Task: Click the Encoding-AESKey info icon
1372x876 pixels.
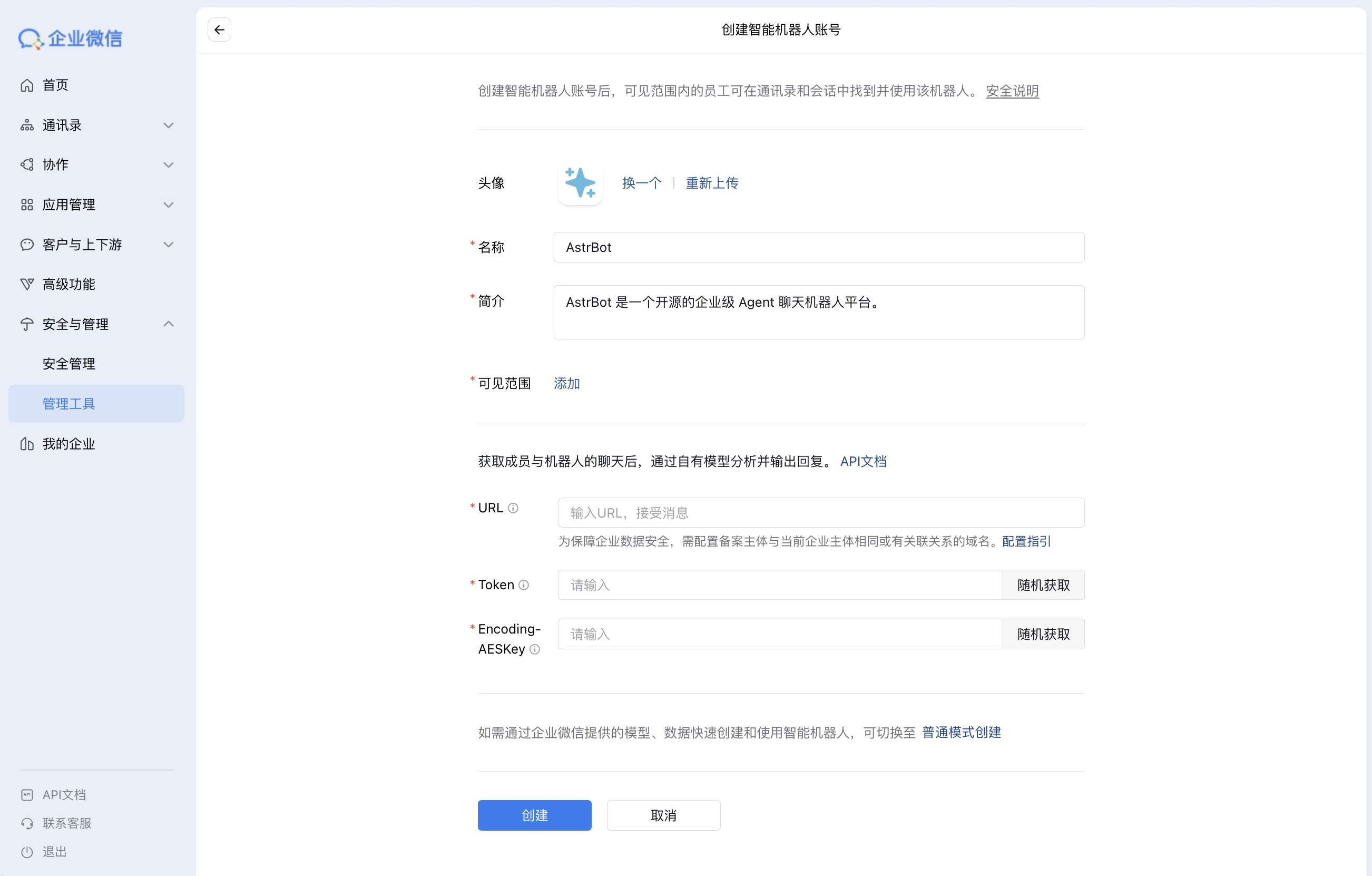Action: pyautogui.click(x=534, y=649)
